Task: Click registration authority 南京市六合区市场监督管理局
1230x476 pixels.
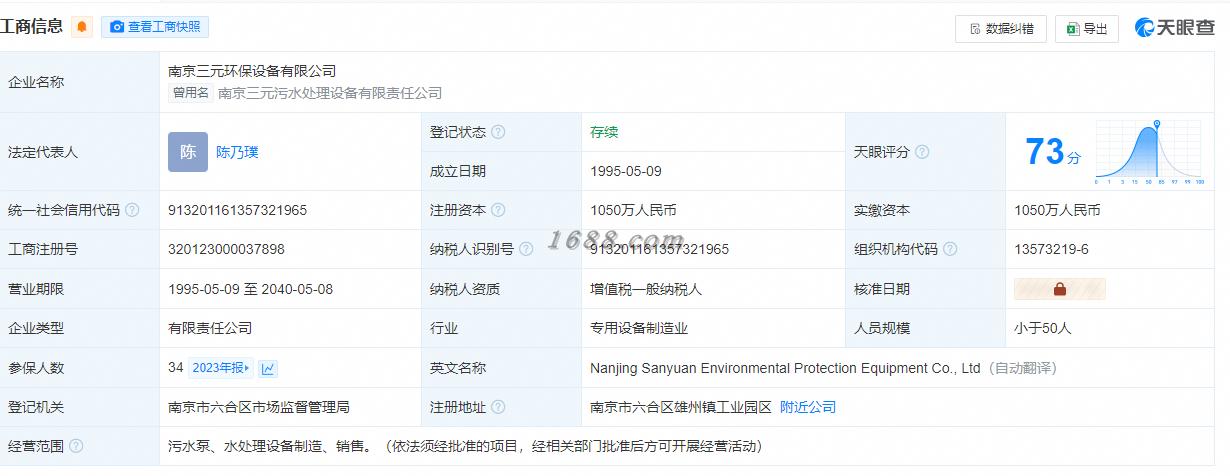Action: [259, 407]
